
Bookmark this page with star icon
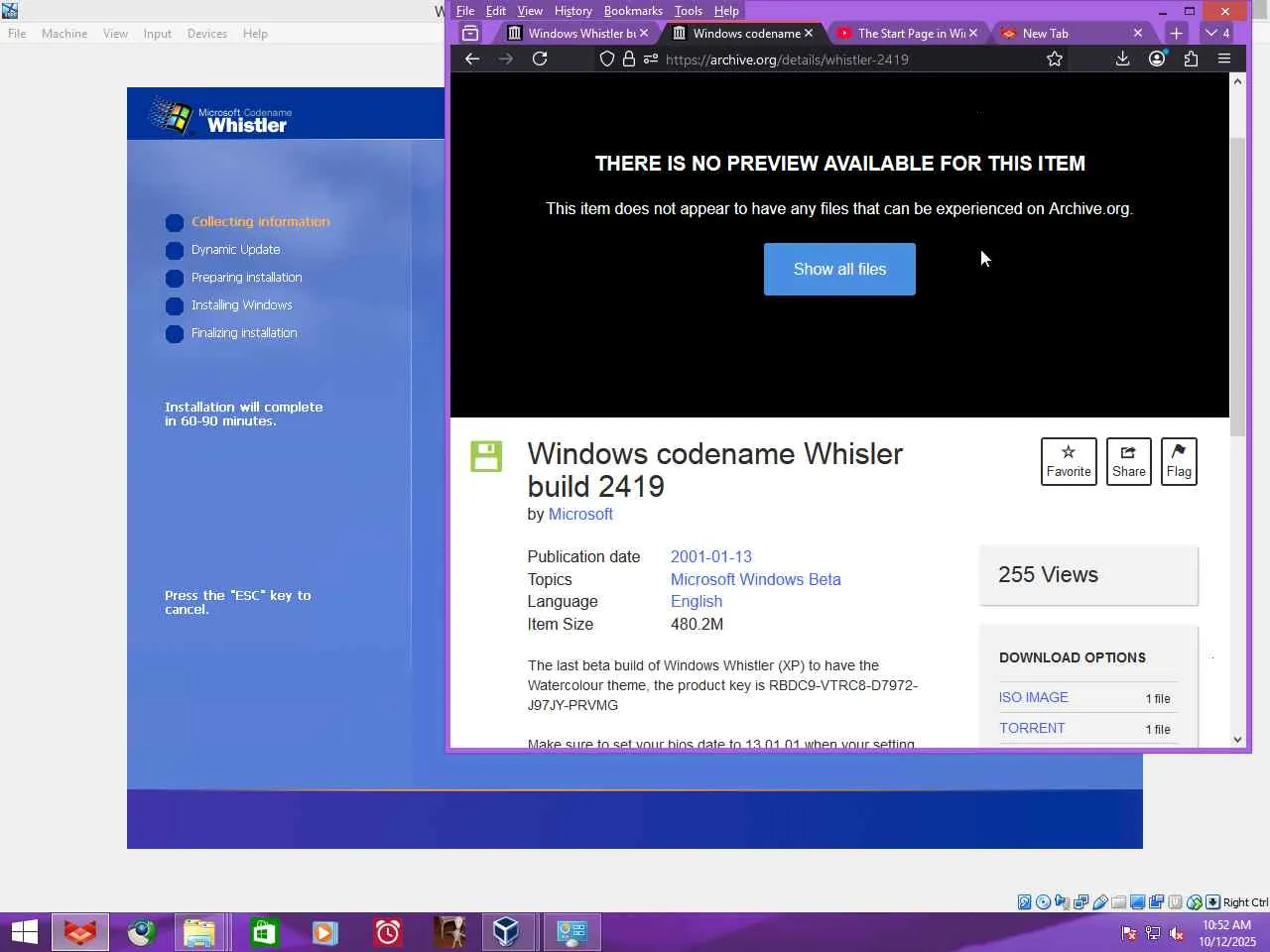tap(1055, 59)
